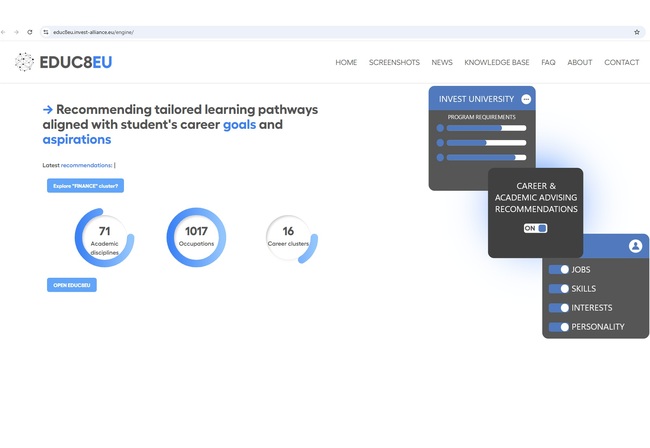The width and height of the screenshot is (650, 448).
Task: Switch off the career advising ON toggle
Action: (x=536, y=228)
